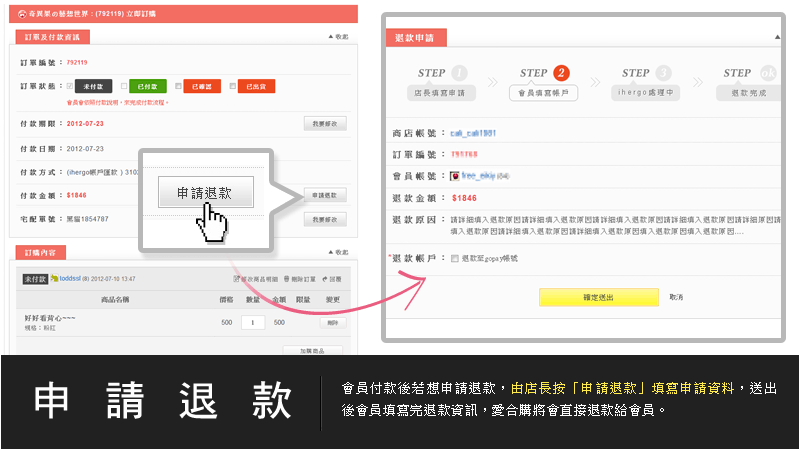Image resolution: width=800 pixels, height=450 pixels.
Task: Click the shop logo icon in the header bar
Action: tap(22, 14)
